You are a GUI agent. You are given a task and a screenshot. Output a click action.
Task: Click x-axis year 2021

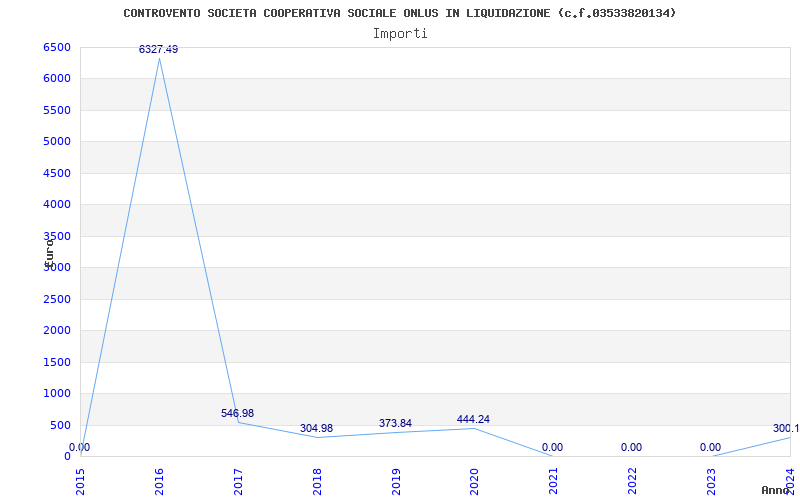pyautogui.click(x=554, y=481)
